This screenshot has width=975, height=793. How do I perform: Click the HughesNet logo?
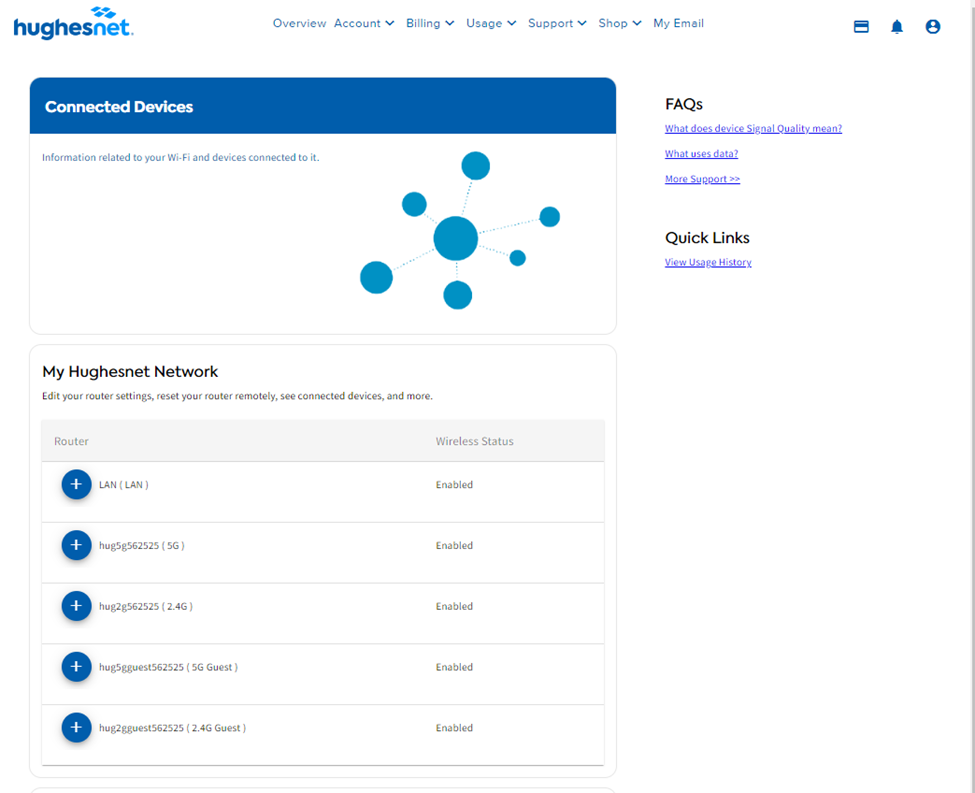pyautogui.click(x=72, y=24)
